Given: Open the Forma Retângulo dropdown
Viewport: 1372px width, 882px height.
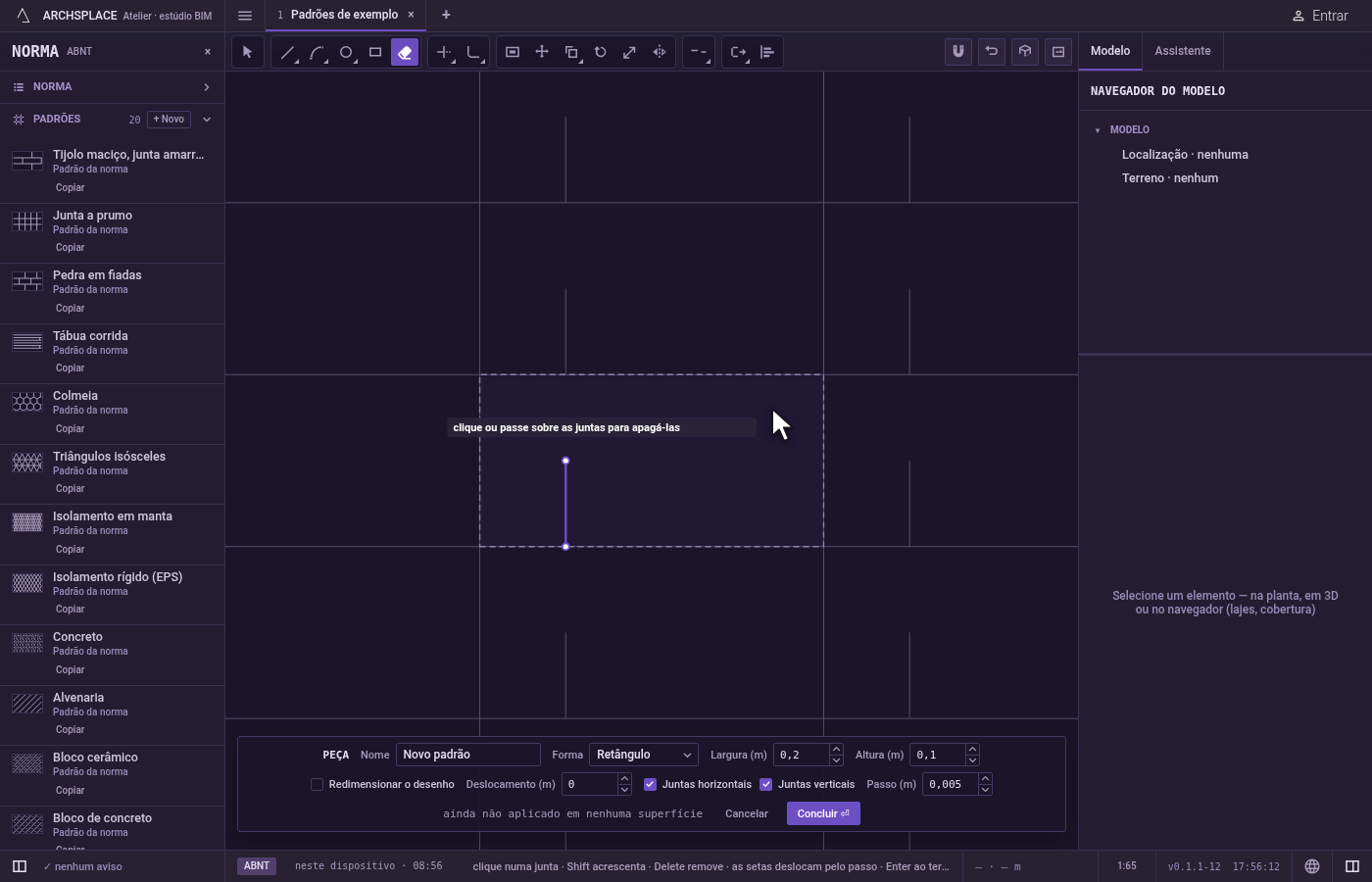Looking at the screenshot, I should click(x=644, y=755).
